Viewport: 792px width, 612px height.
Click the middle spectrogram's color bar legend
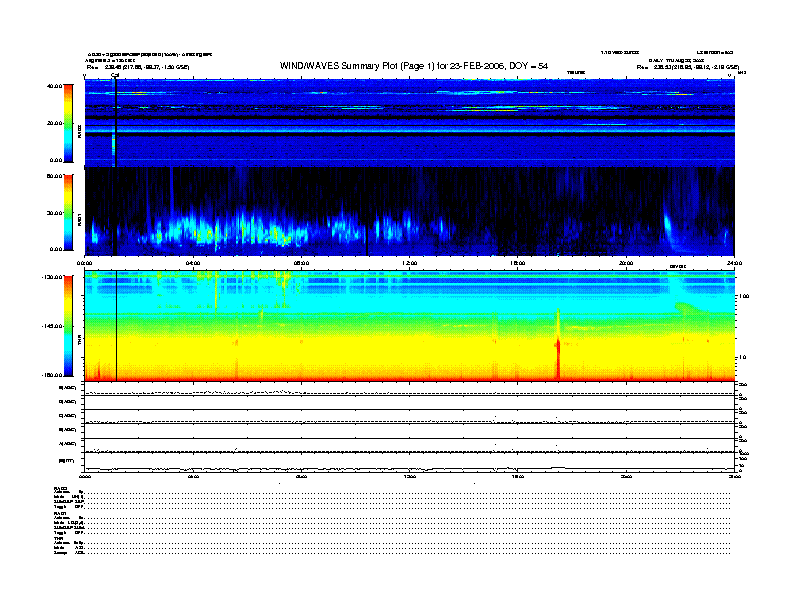click(x=68, y=212)
